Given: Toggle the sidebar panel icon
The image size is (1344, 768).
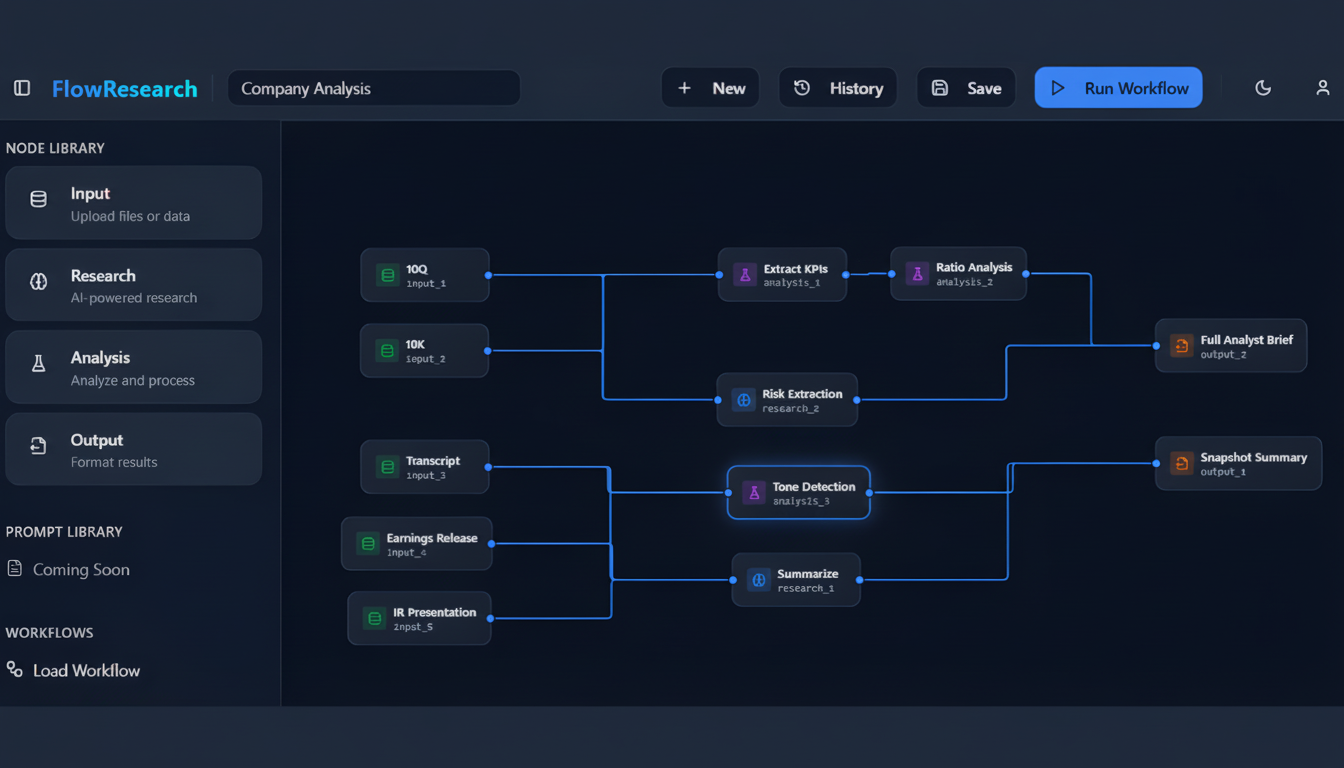Looking at the screenshot, I should click(22, 88).
